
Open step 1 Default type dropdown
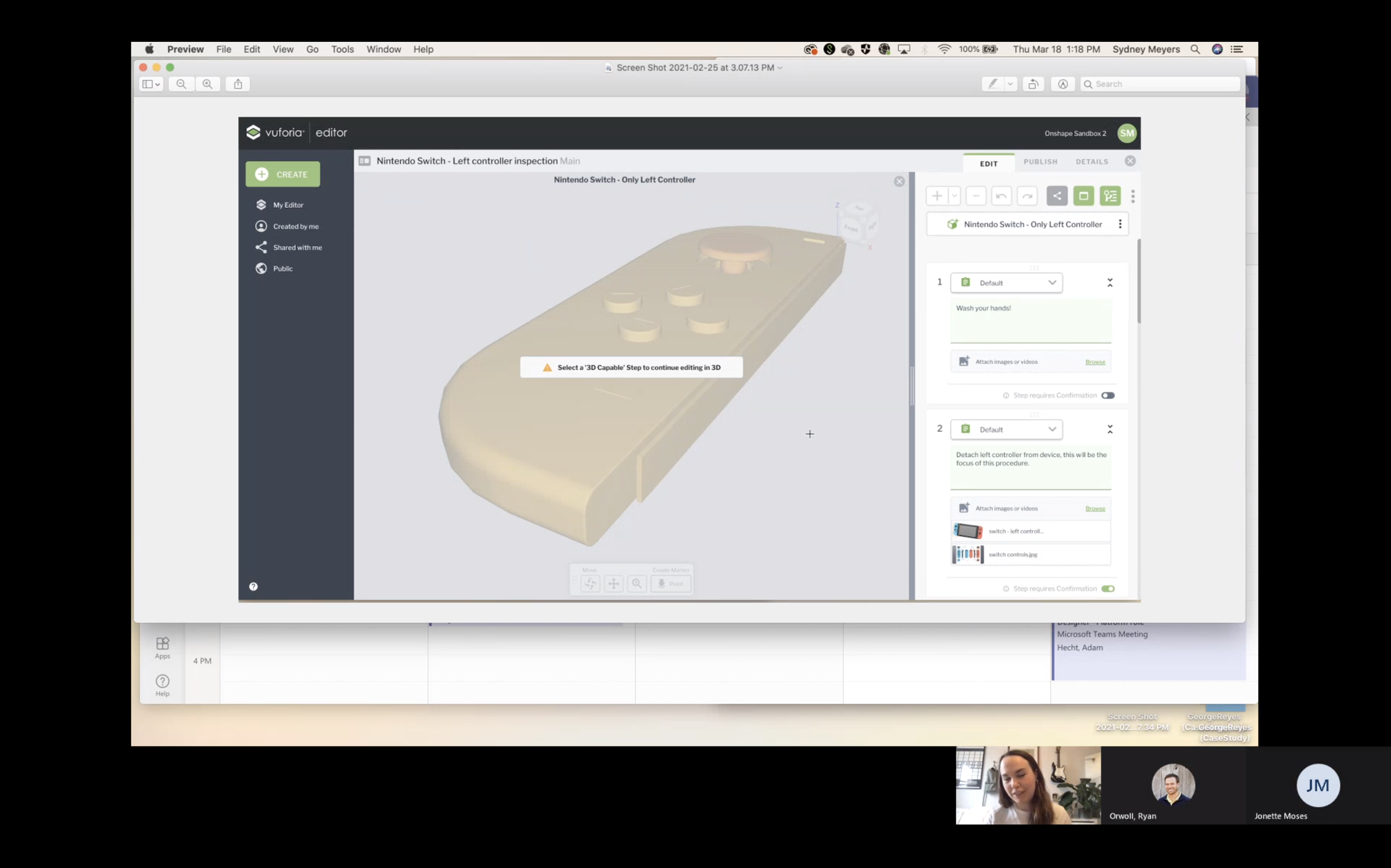pyautogui.click(x=1006, y=283)
